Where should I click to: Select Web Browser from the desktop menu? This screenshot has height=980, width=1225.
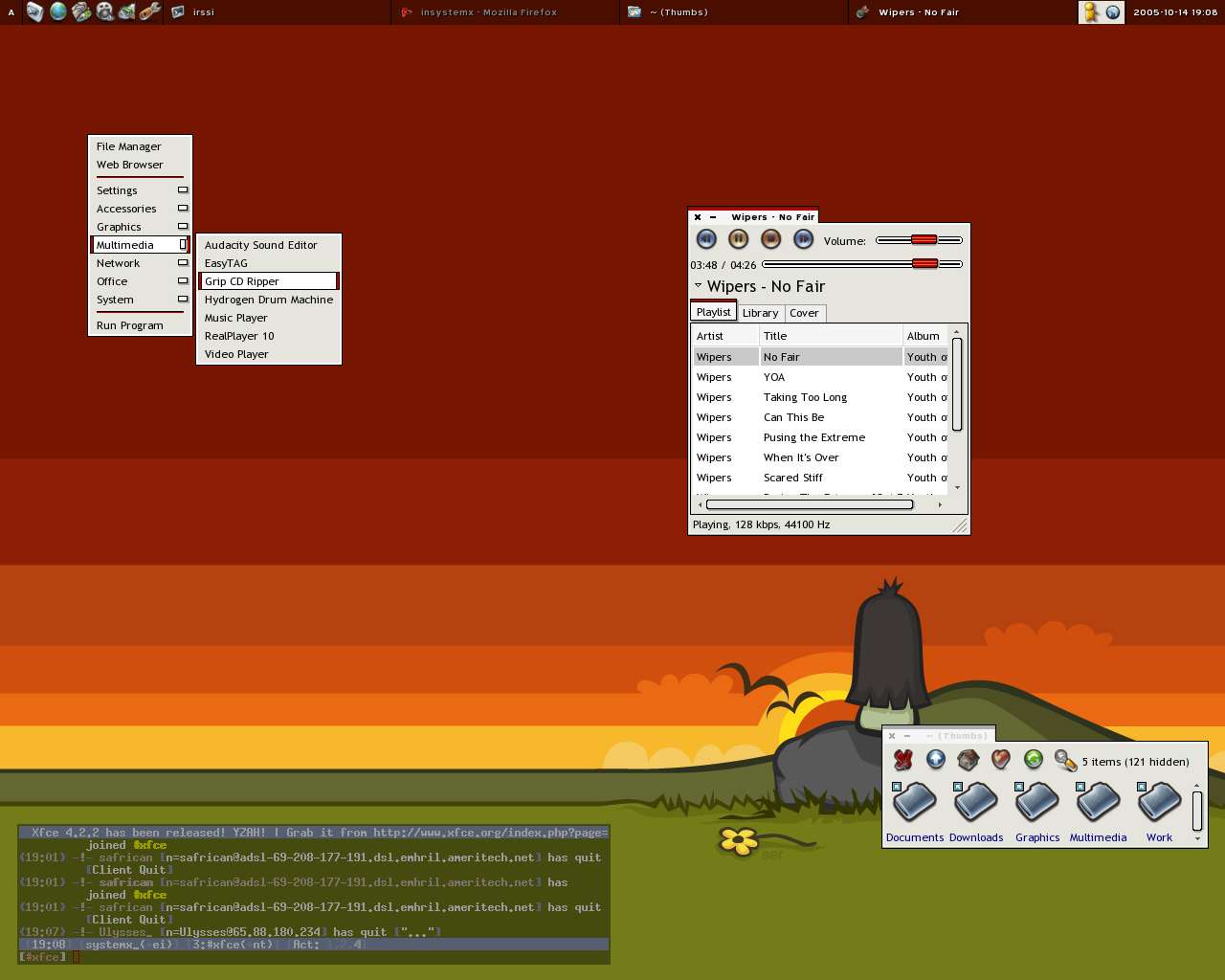point(141,165)
